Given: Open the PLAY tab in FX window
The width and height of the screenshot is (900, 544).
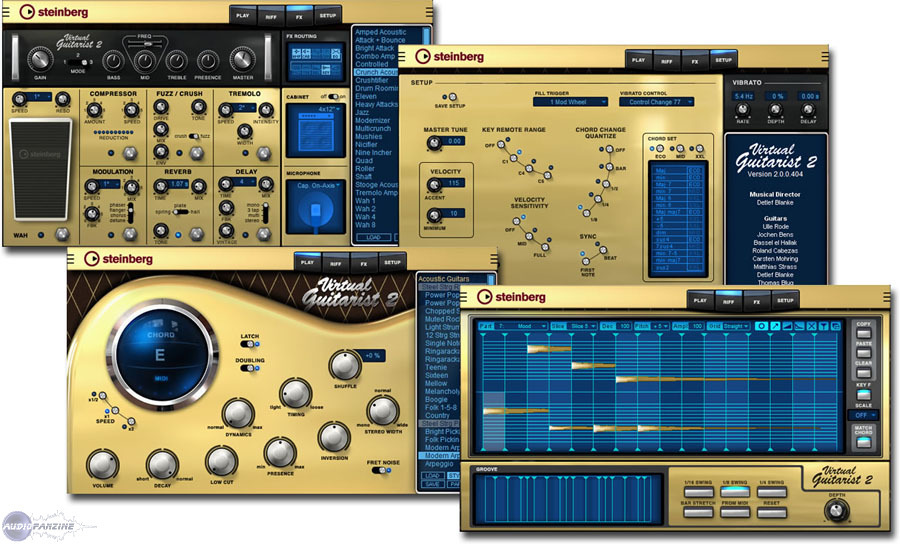Looking at the screenshot, I should tap(243, 15).
